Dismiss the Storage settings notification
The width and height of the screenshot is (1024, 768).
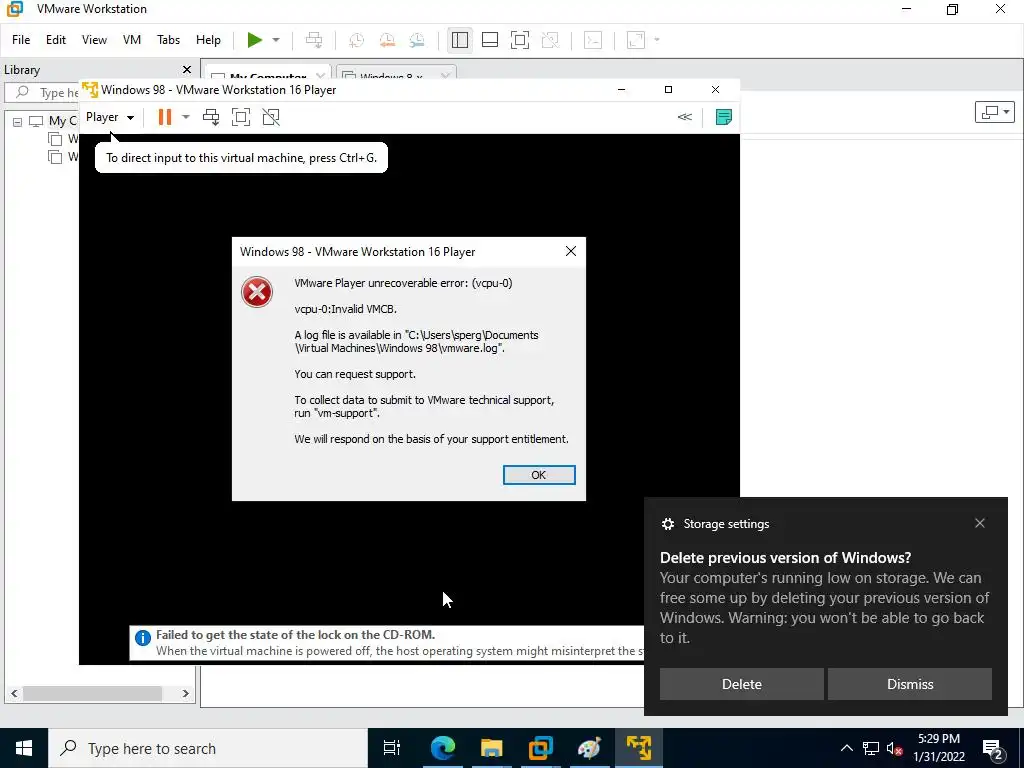pyautogui.click(x=910, y=684)
